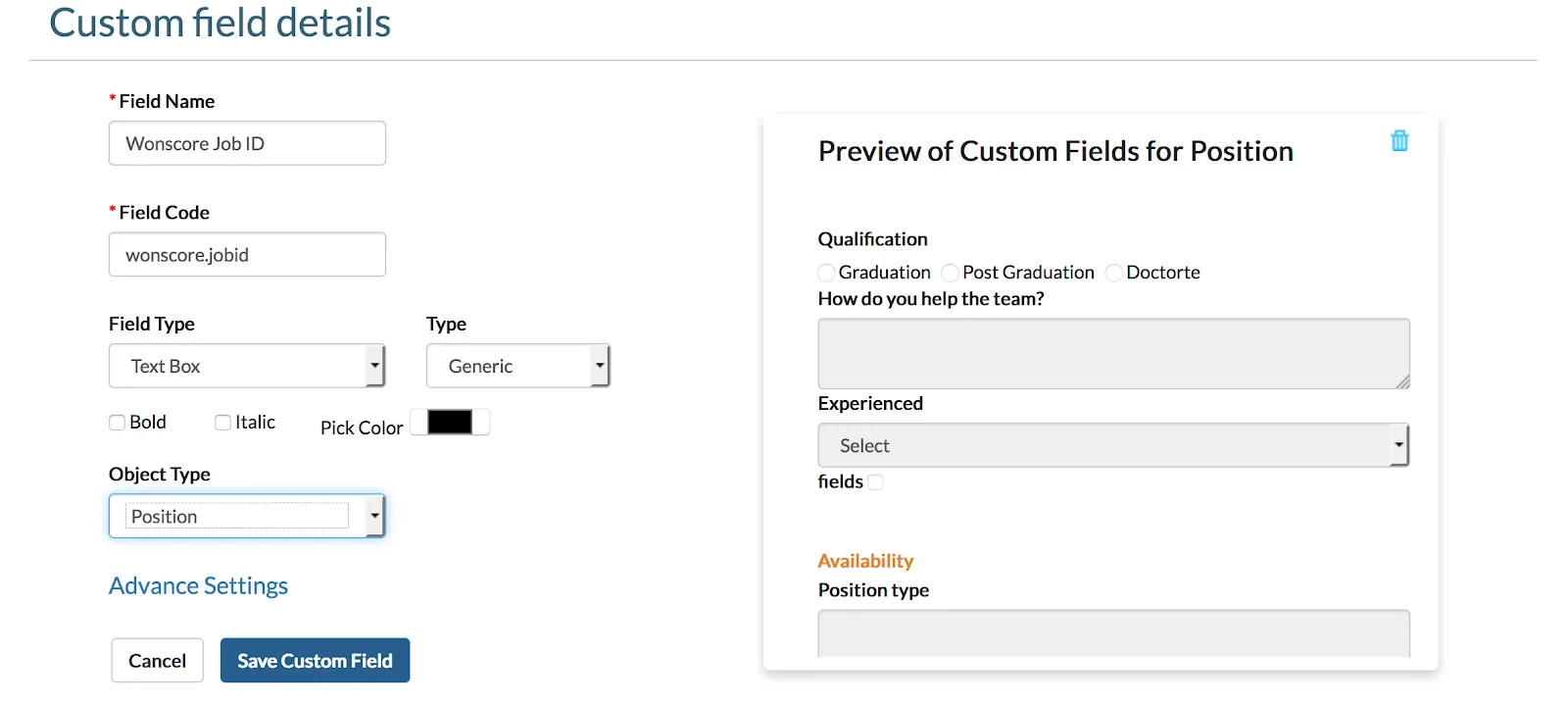Click the trash delete icon in preview
This screenshot has height=706, width=1568.
(1399, 141)
